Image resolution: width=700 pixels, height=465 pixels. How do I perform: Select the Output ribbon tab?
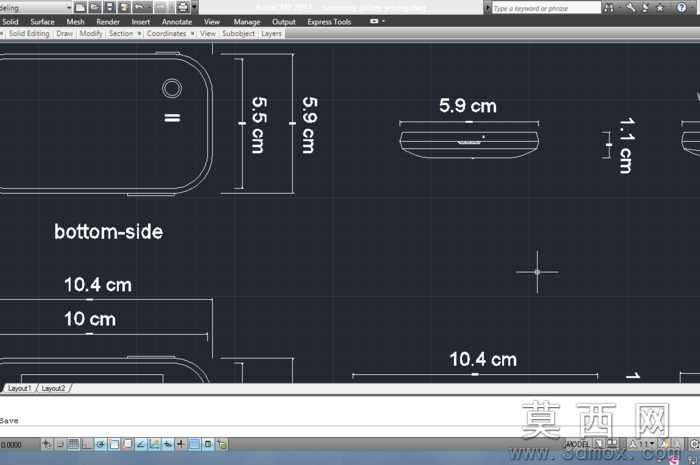click(284, 21)
